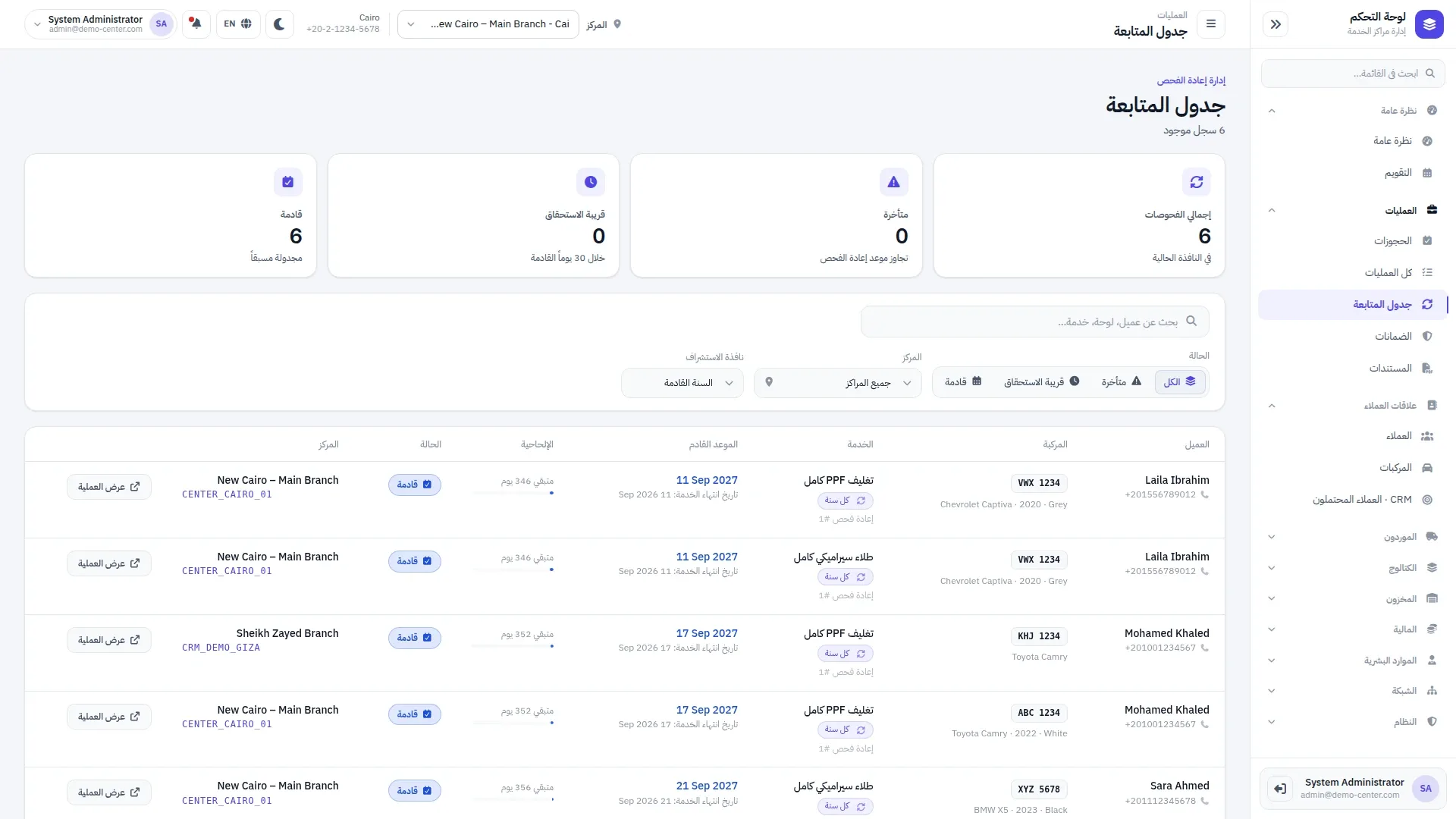Viewport: 1456px width, 819px height.
Task: Switch language to EN
Action: tap(238, 24)
